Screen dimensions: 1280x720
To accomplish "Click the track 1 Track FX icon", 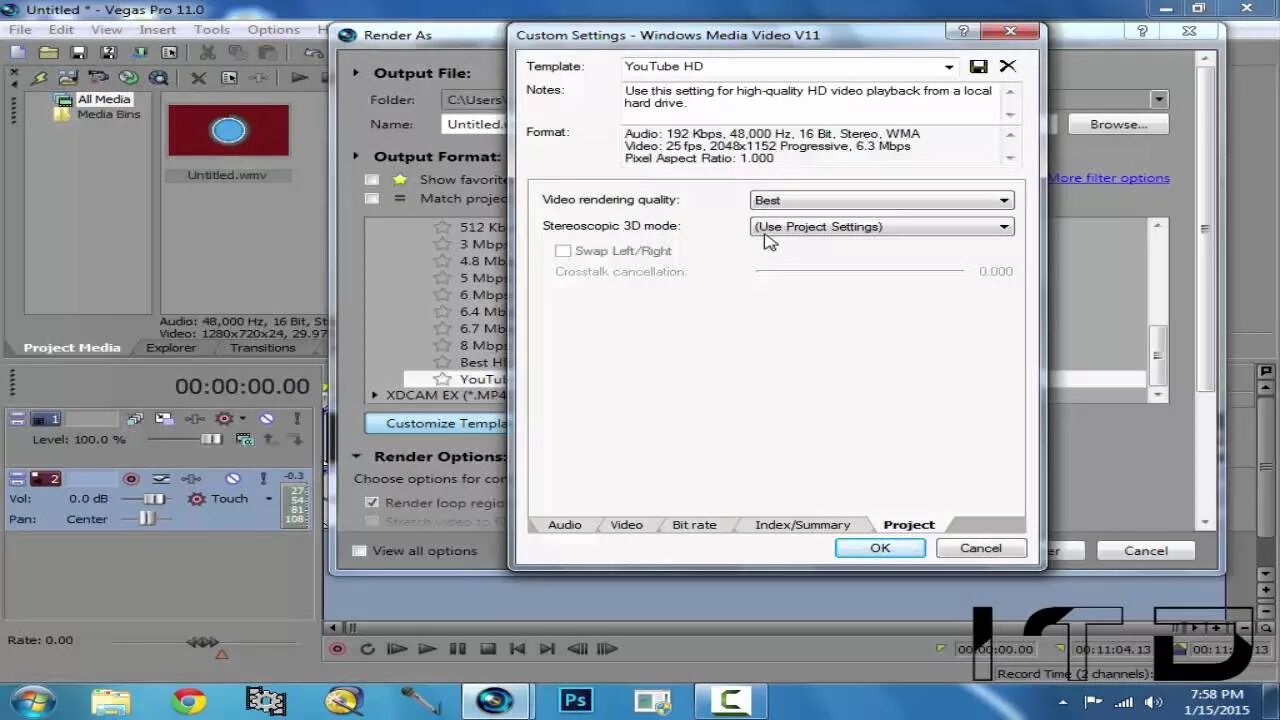I will 195,419.
